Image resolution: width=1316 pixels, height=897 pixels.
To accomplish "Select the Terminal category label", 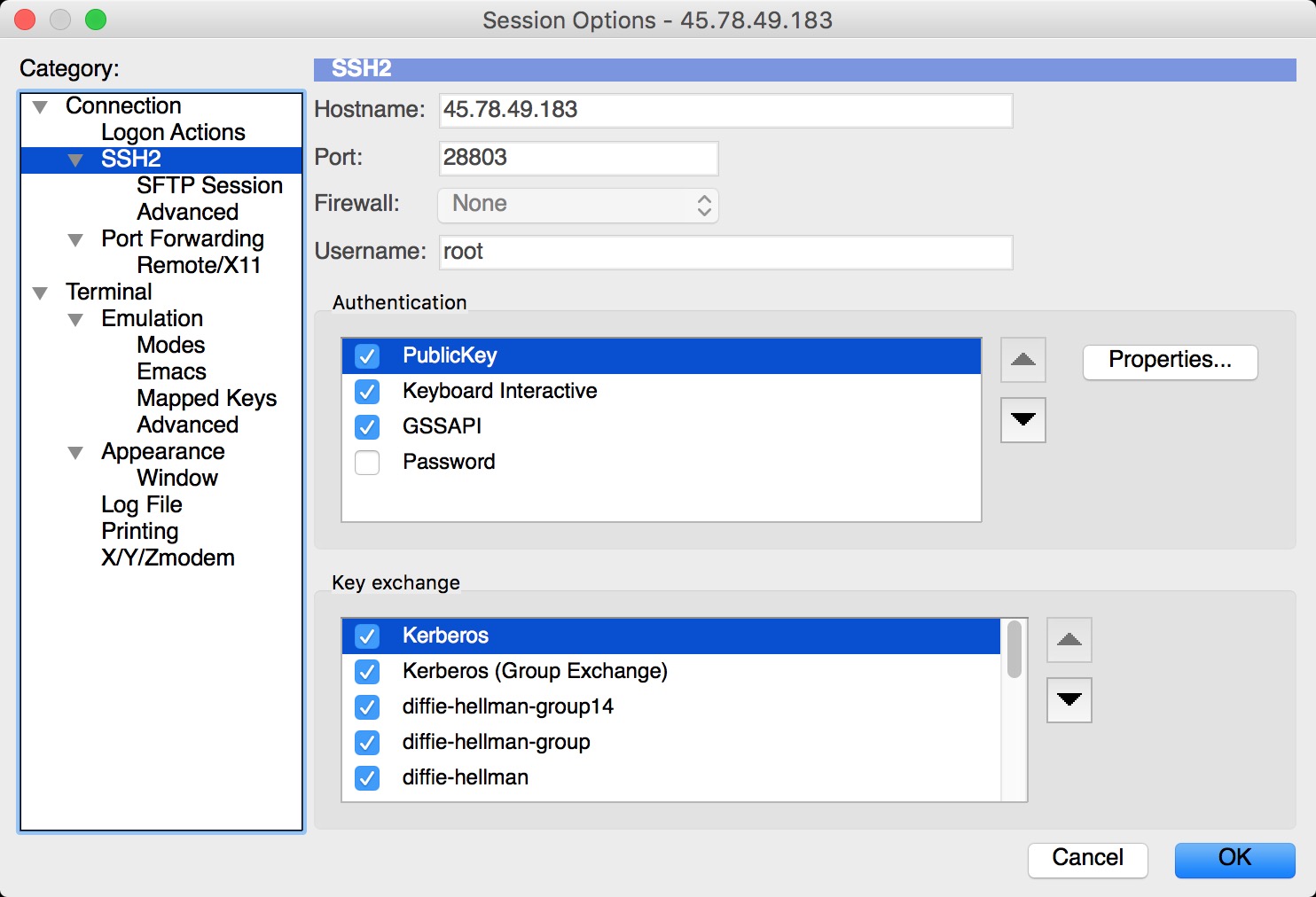I will pyautogui.click(x=109, y=292).
